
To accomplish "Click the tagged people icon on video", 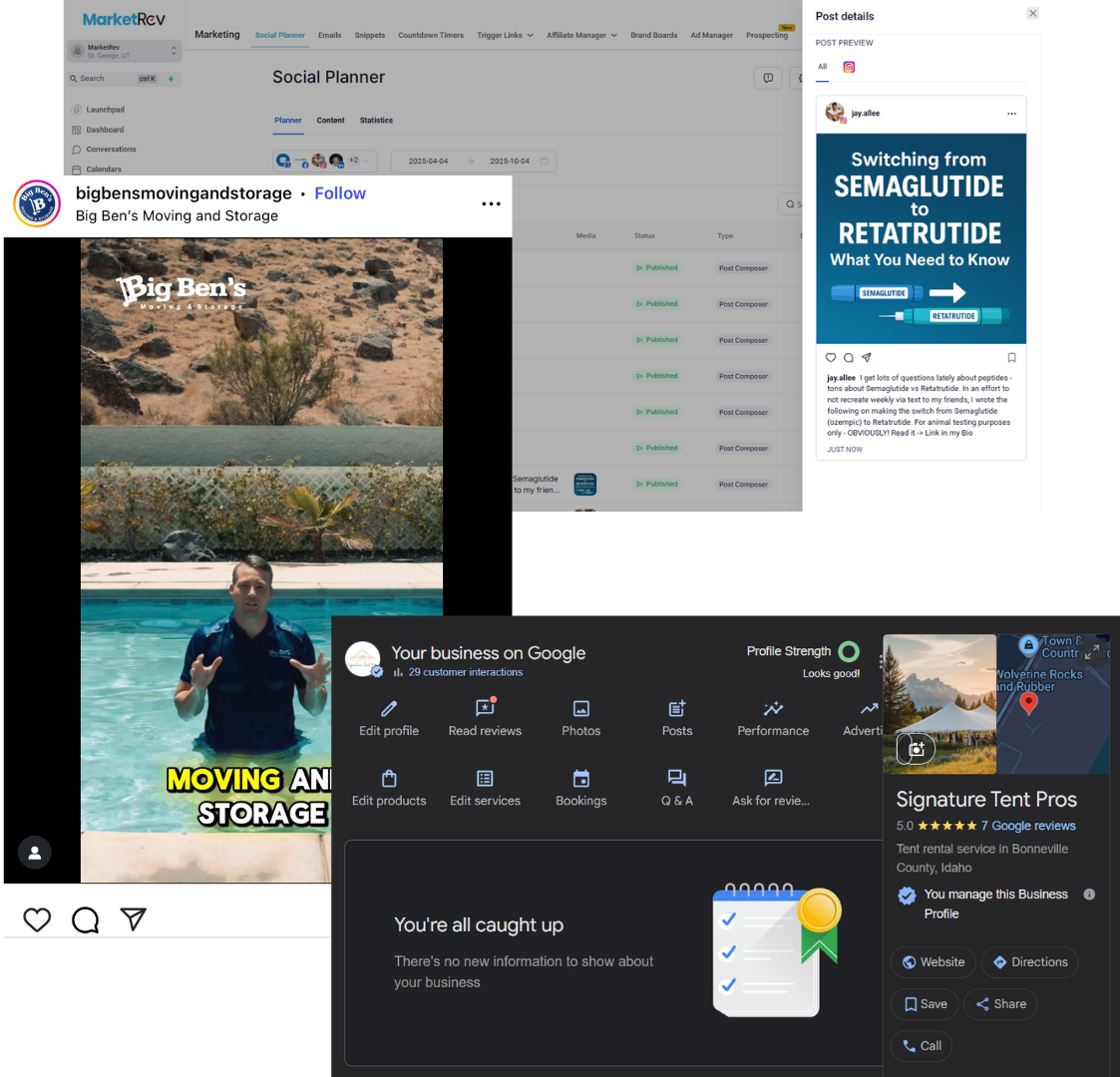I will click(34, 852).
